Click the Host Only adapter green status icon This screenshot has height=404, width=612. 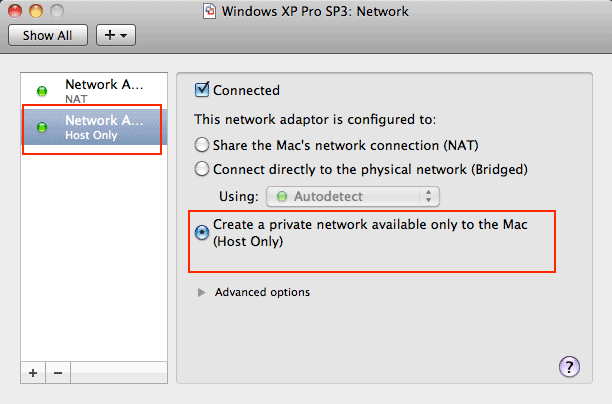(x=41, y=127)
